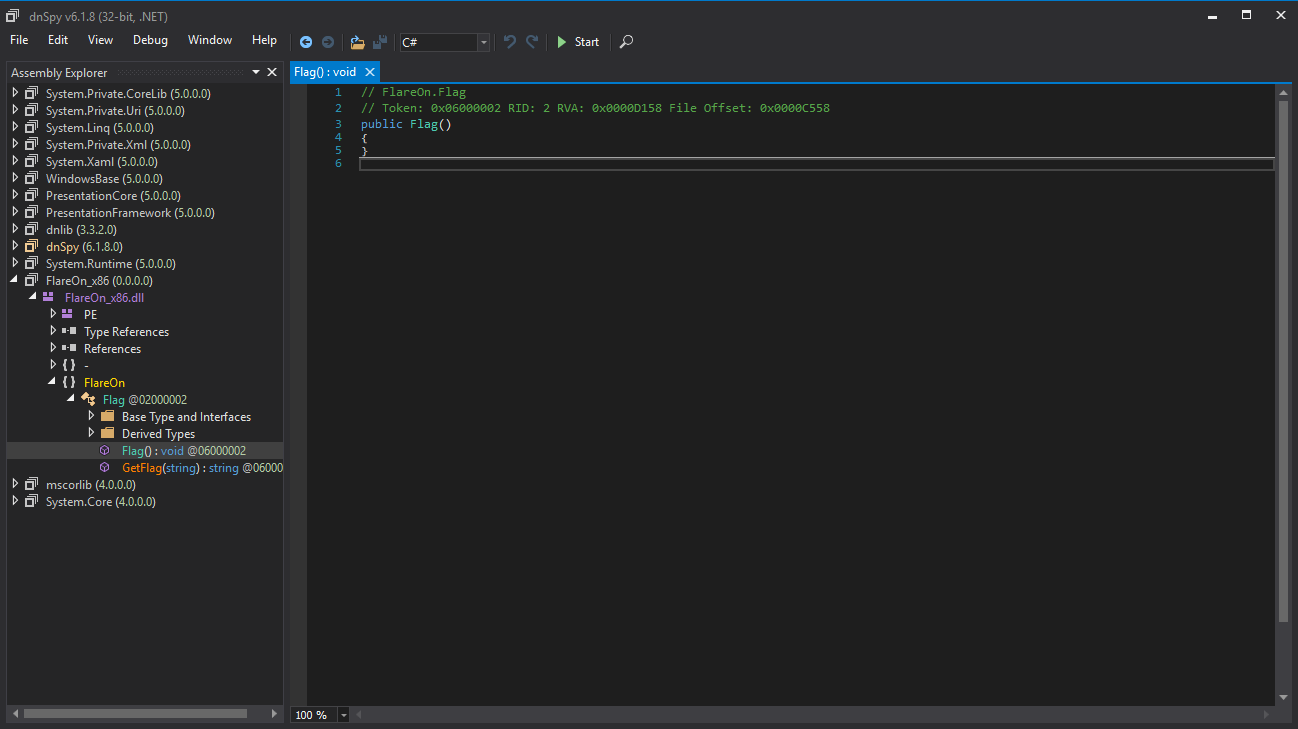
Task: Click the navigate Back arrow icon
Action: click(306, 42)
